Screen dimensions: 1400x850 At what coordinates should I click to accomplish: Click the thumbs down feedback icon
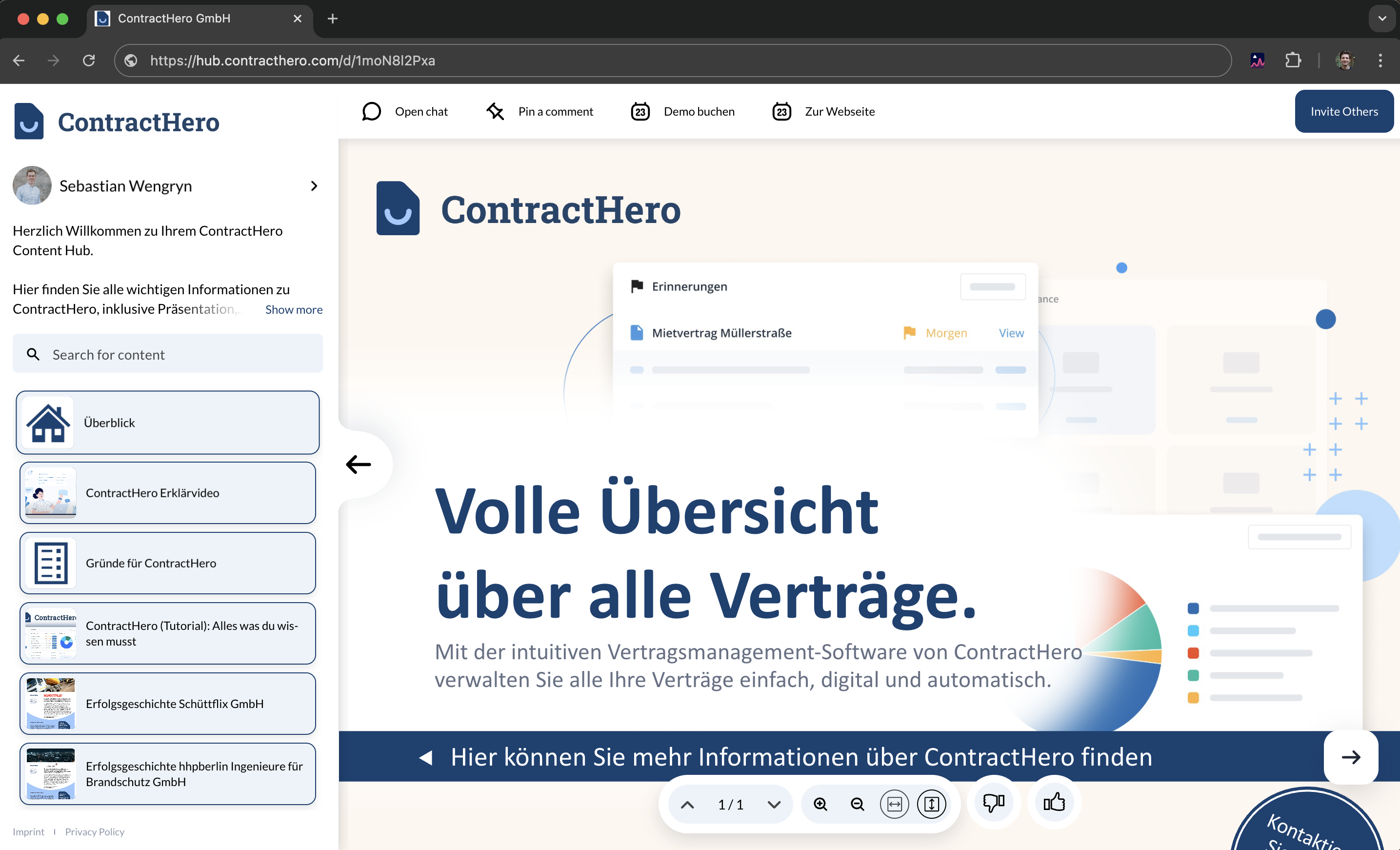pos(993,803)
